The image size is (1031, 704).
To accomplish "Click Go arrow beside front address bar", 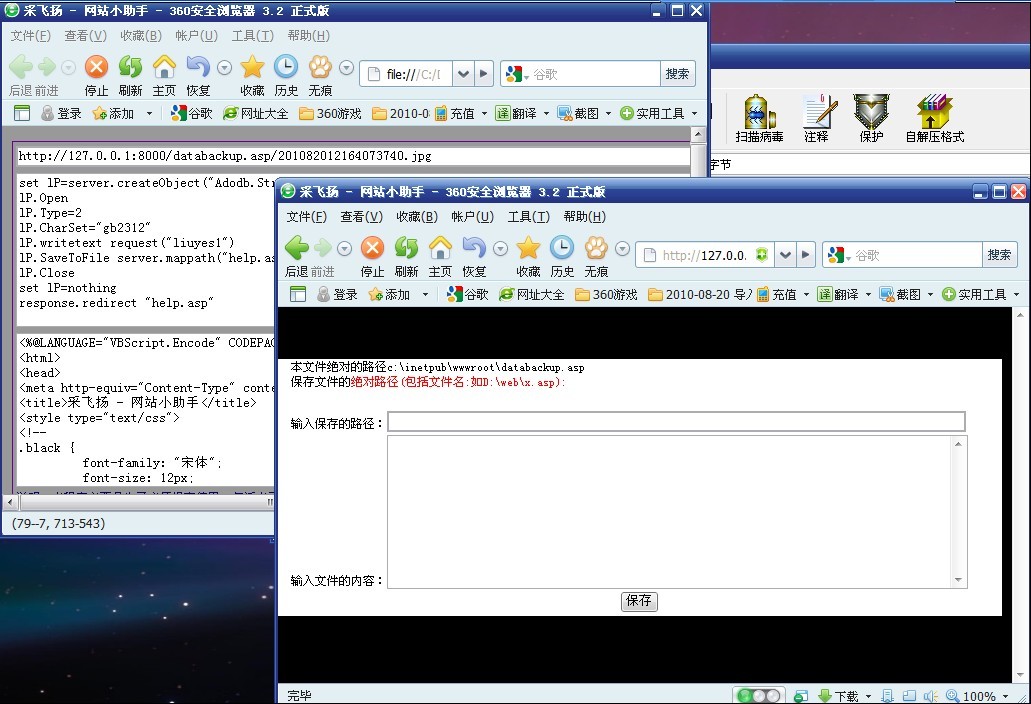I will (x=805, y=255).
